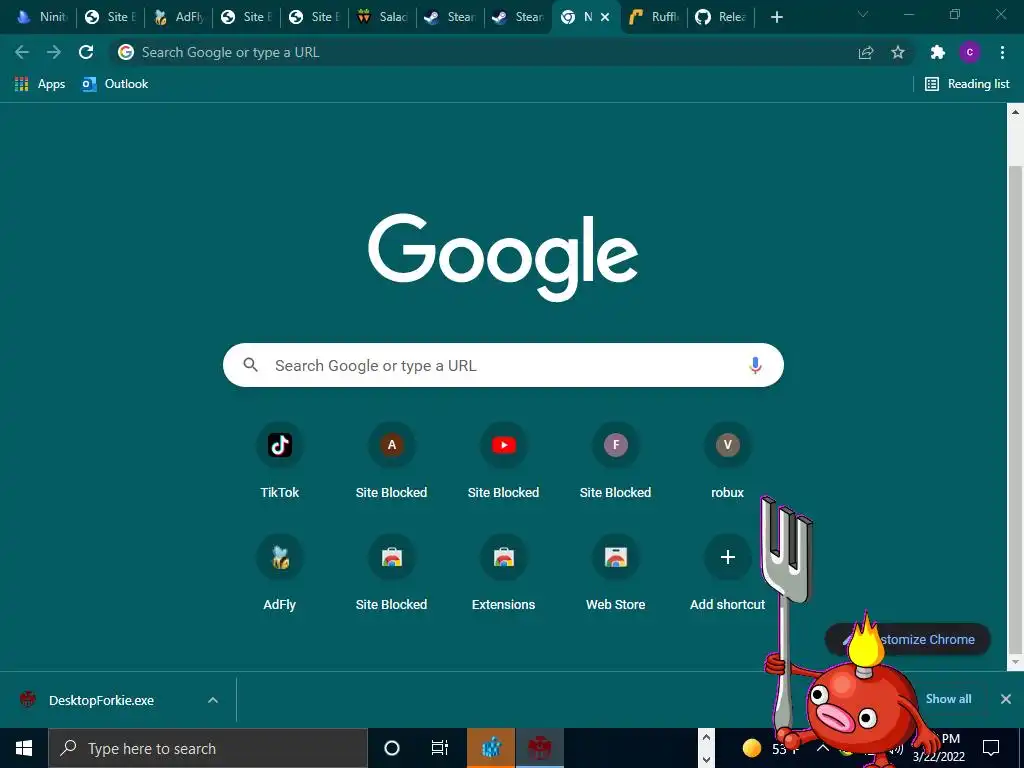Open the profile avatar labeled C
Screen dimensions: 1024x768
(970, 52)
